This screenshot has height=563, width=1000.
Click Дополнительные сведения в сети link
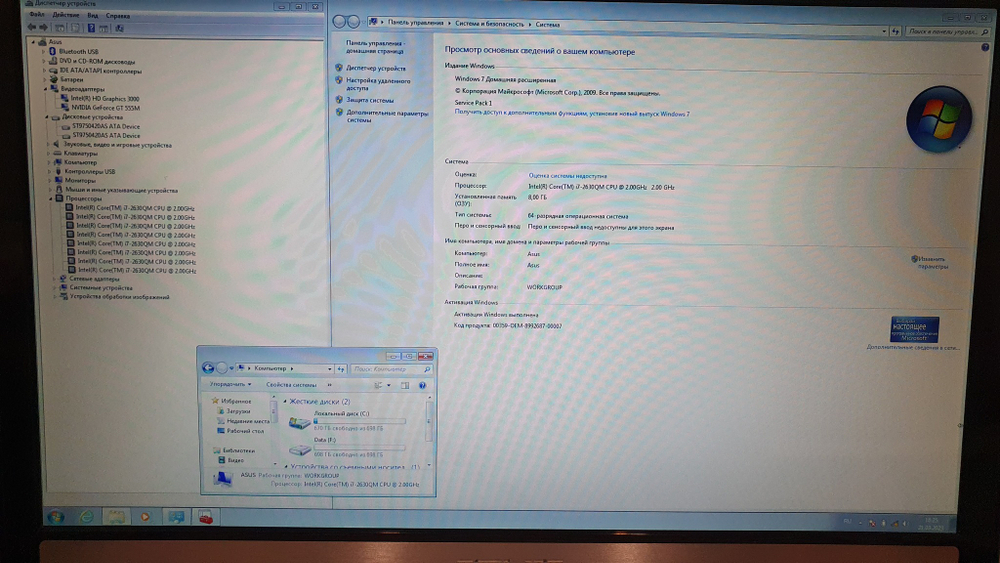[913, 347]
